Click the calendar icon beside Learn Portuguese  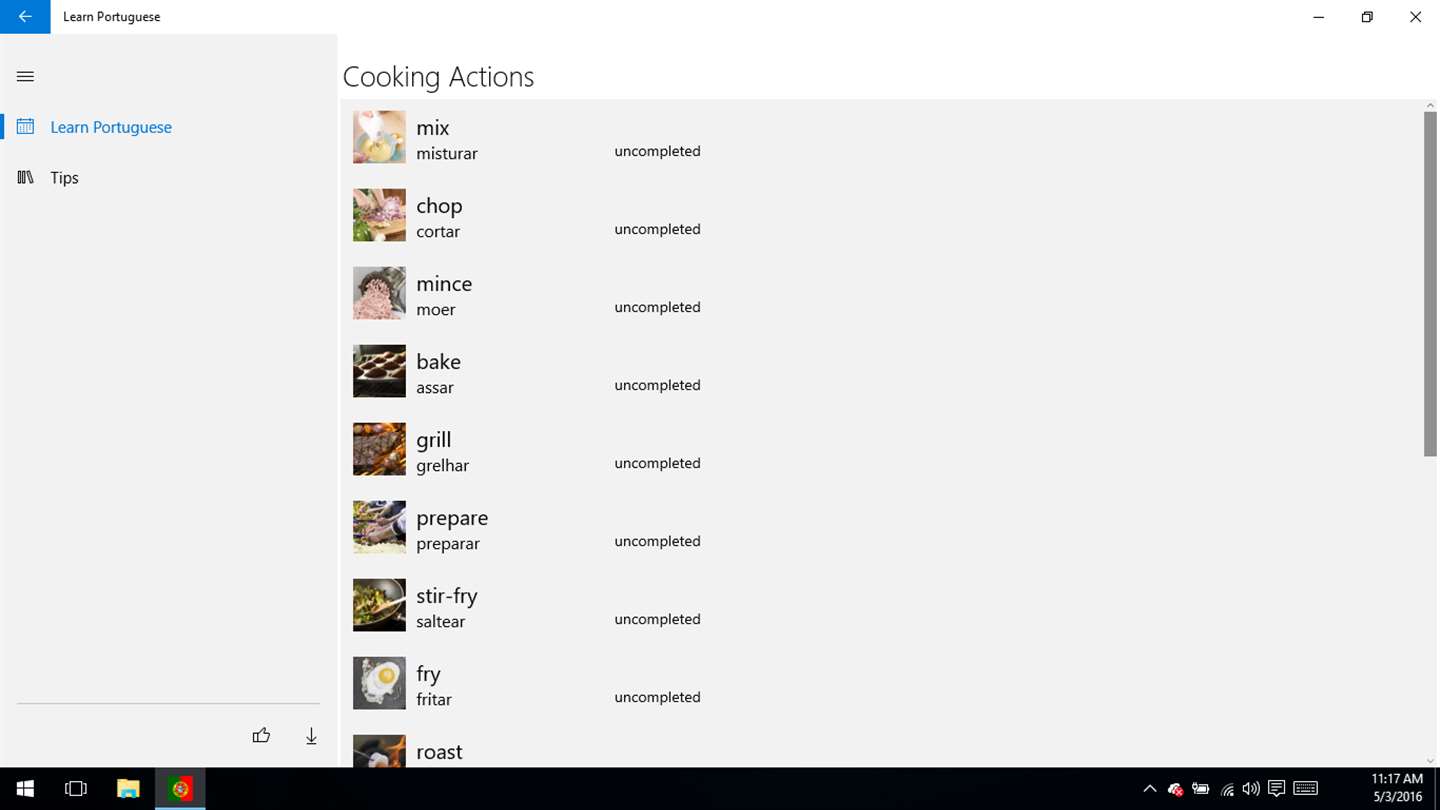[x=25, y=127]
